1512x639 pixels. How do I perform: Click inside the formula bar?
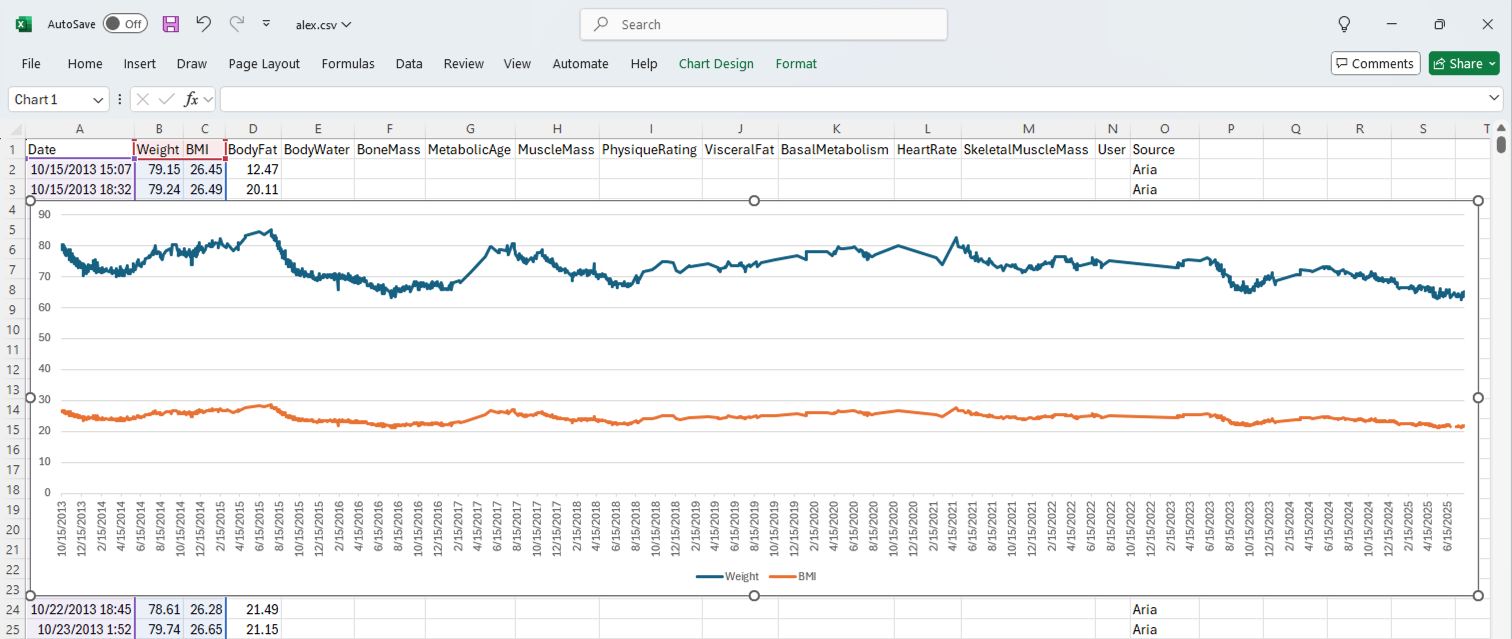click(x=853, y=99)
